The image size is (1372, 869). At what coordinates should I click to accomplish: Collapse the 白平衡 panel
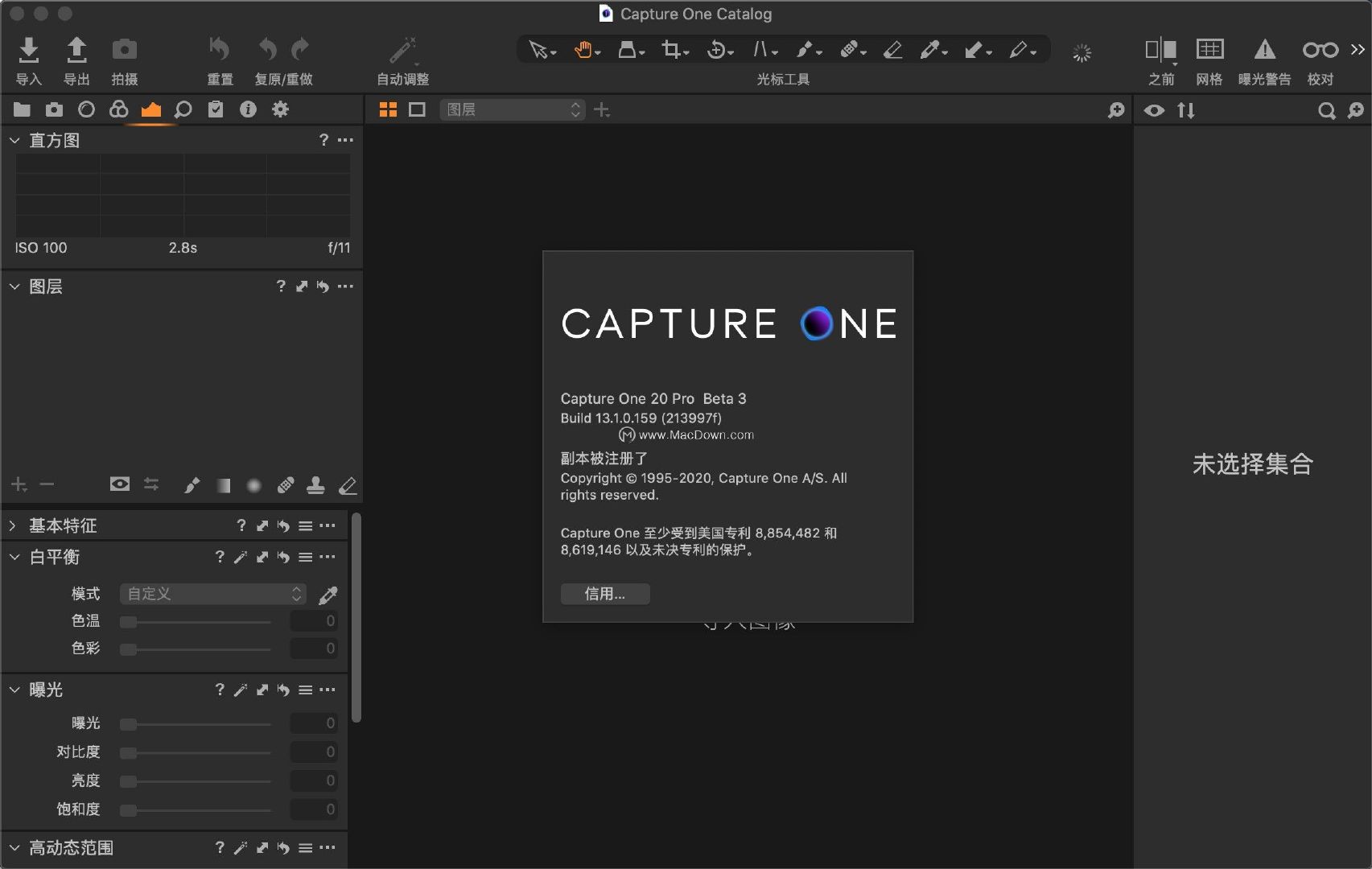pos(14,557)
